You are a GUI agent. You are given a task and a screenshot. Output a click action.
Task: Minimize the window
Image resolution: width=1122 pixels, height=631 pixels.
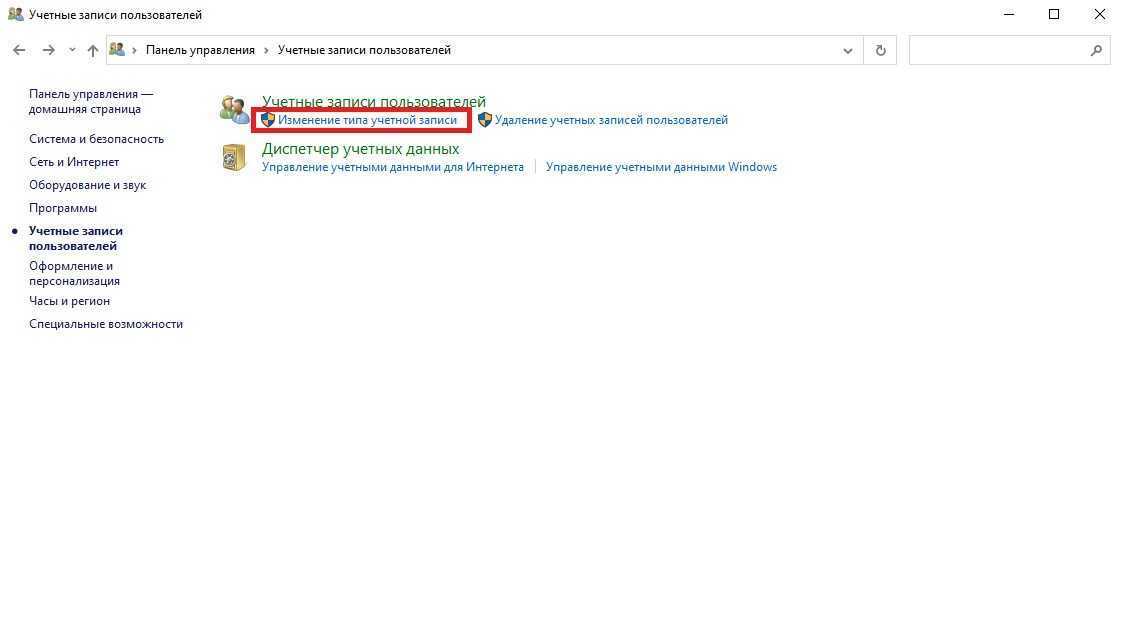click(1009, 14)
